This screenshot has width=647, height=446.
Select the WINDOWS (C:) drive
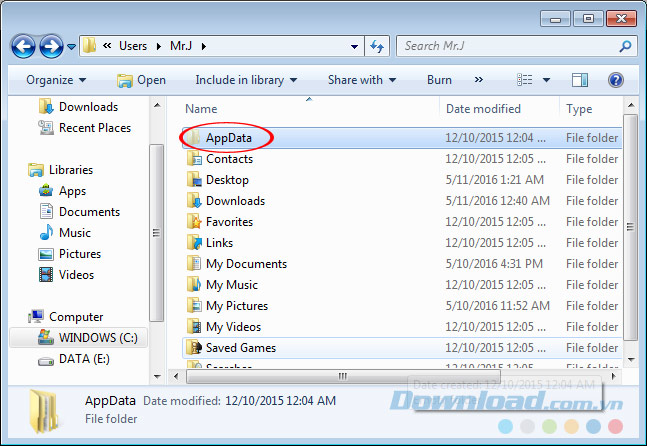click(x=78, y=338)
